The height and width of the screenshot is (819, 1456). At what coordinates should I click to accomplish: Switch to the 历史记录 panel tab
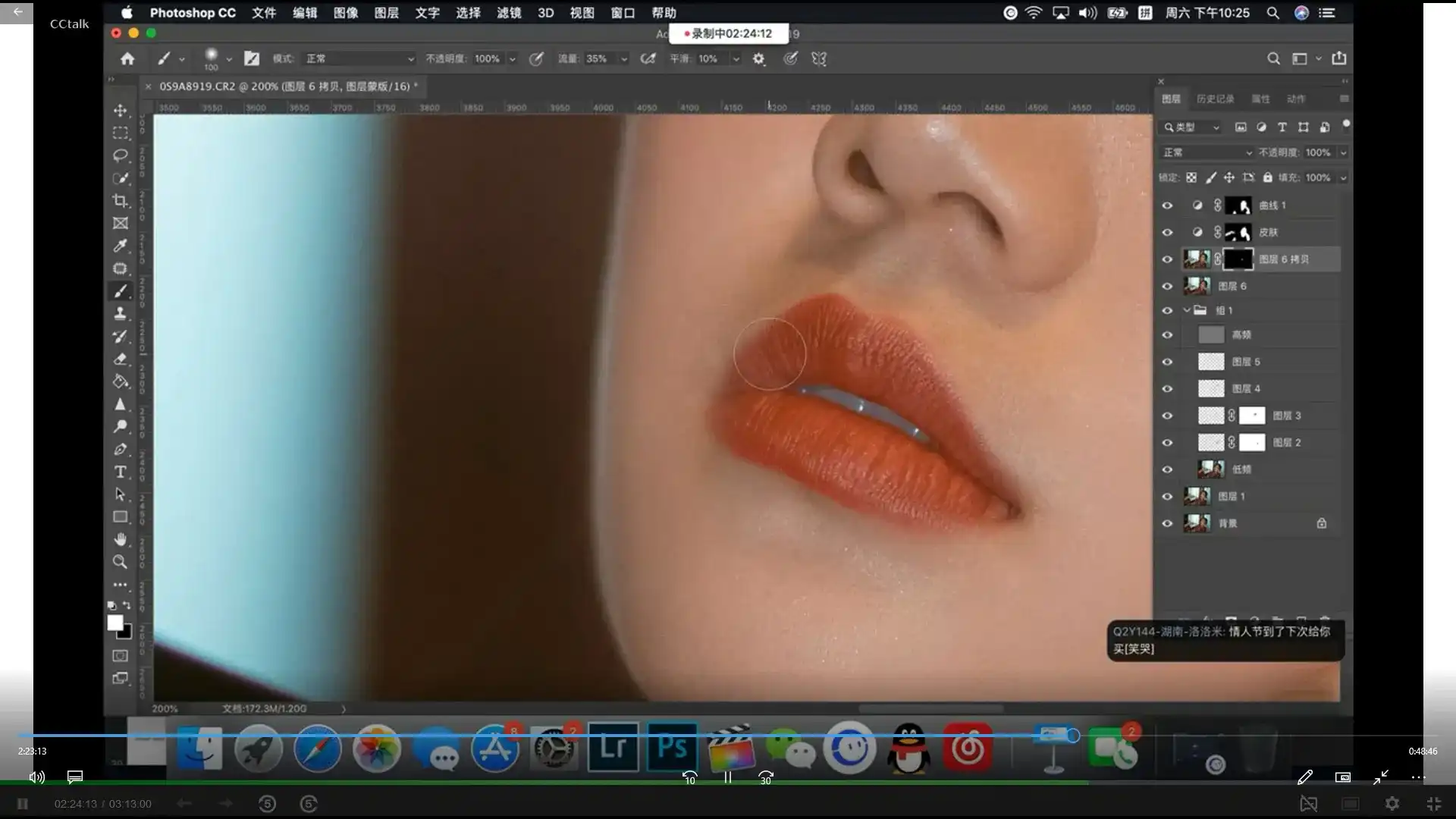click(1215, 99)
